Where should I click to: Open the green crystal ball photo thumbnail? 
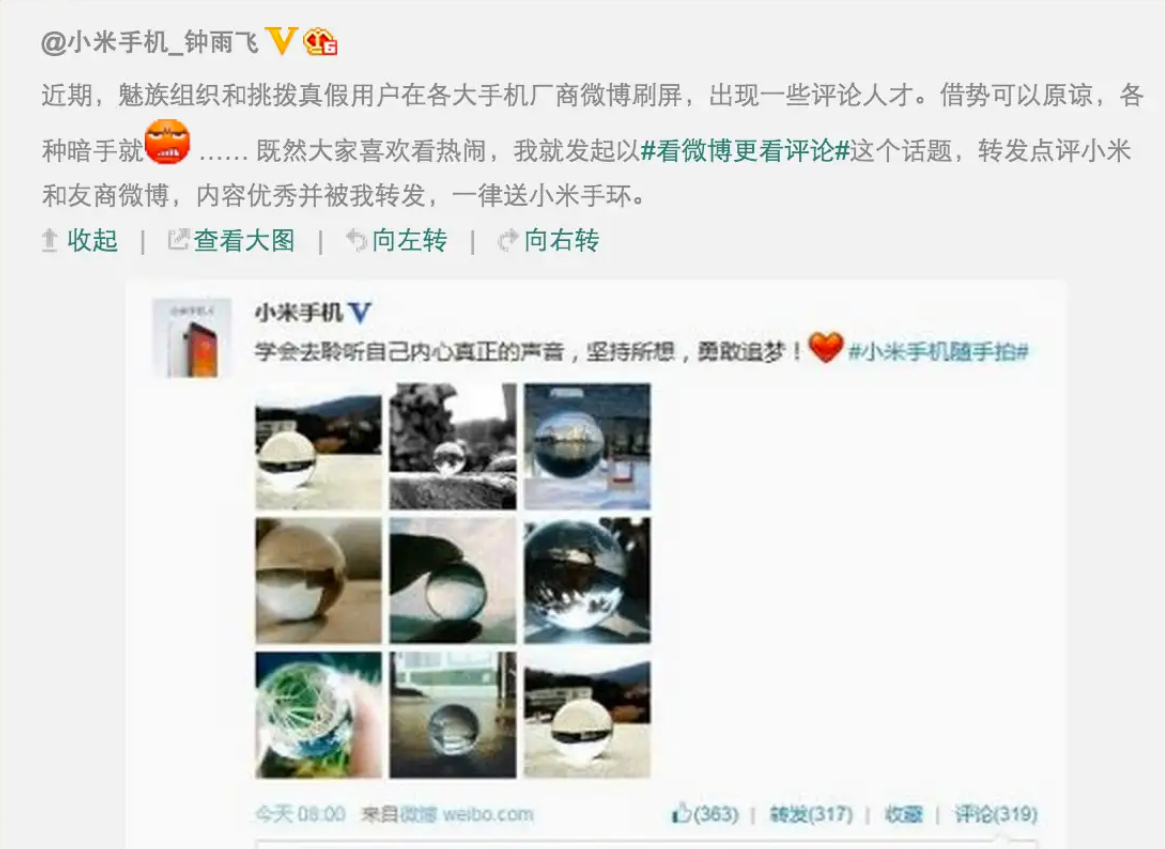click(318, 715)
